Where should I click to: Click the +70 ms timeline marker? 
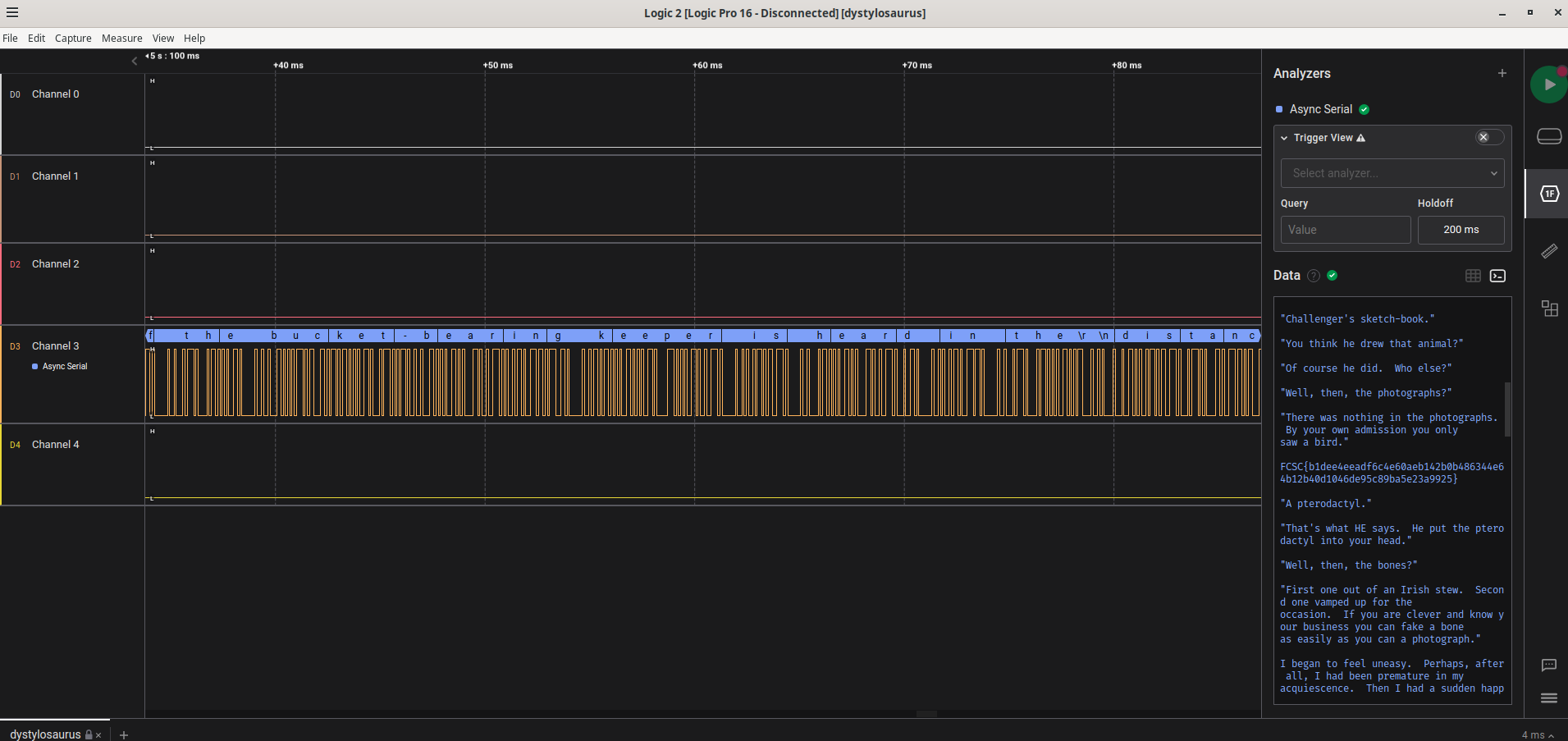(917, 66)
